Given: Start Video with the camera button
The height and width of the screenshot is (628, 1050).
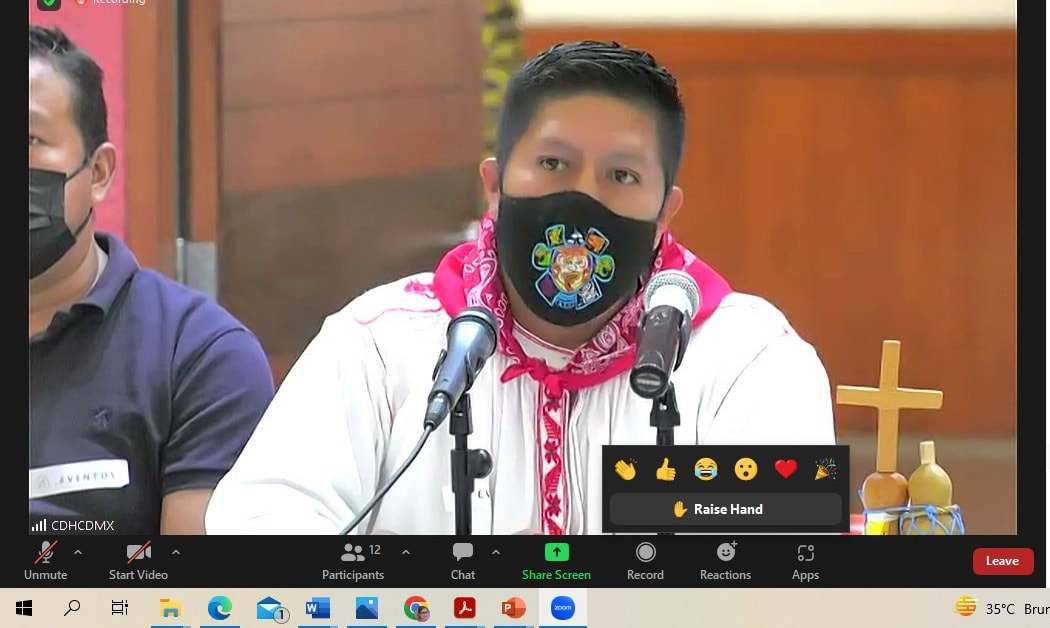Looking at the screenshot, I should (x=138, y=561).
